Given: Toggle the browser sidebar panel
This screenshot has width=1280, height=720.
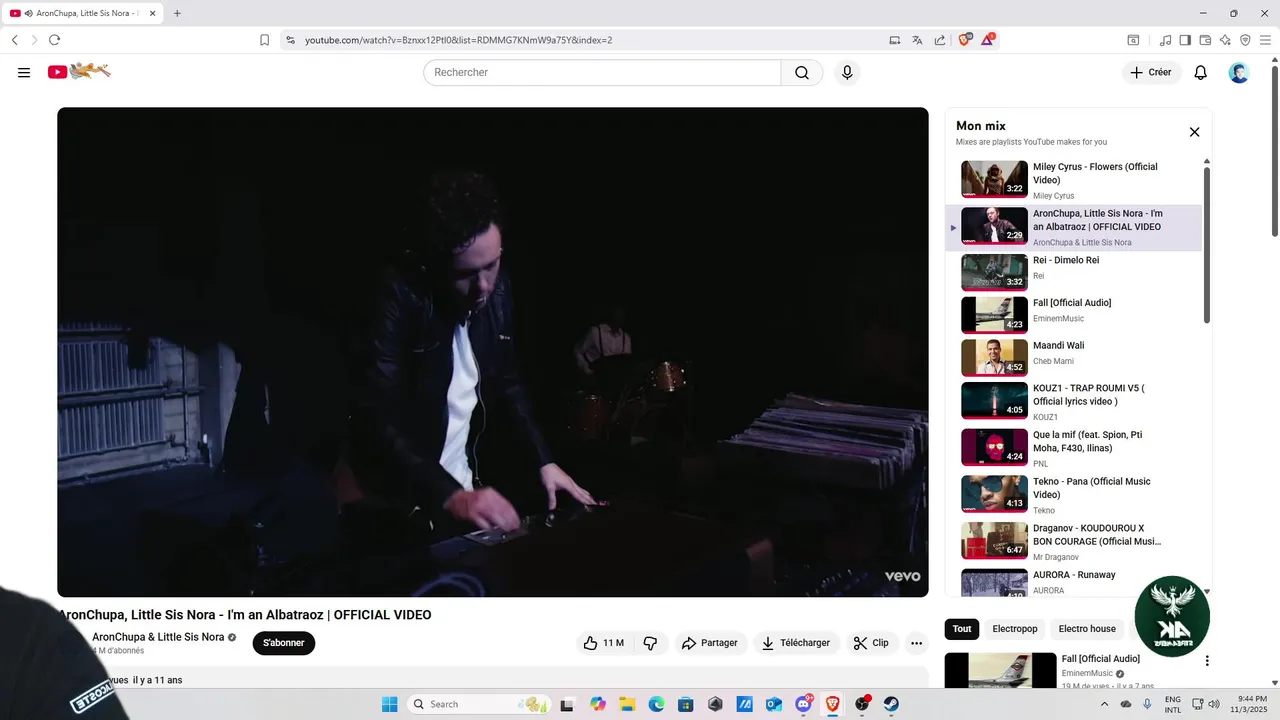Looking at the screenshot, I should [1185, 40].
